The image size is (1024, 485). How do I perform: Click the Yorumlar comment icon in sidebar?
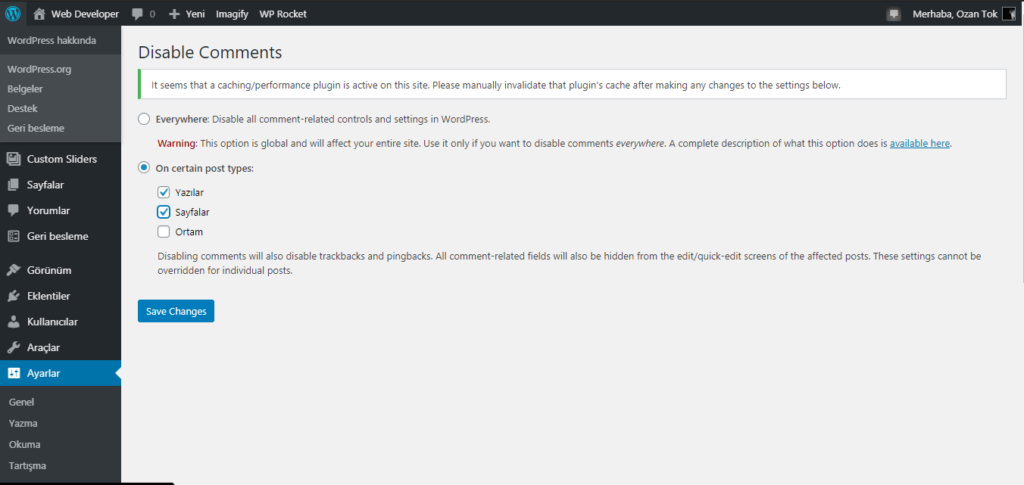point(14,211)
